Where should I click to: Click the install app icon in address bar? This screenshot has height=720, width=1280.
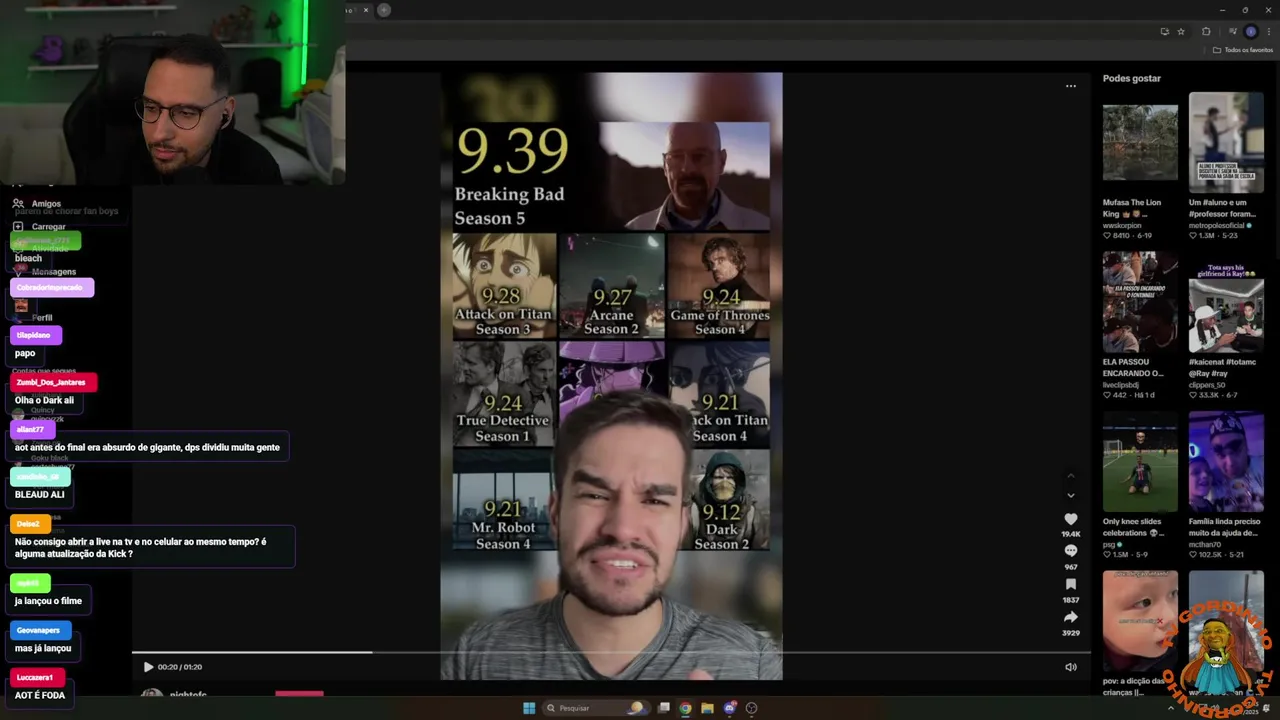click(x=1164, y=31)
